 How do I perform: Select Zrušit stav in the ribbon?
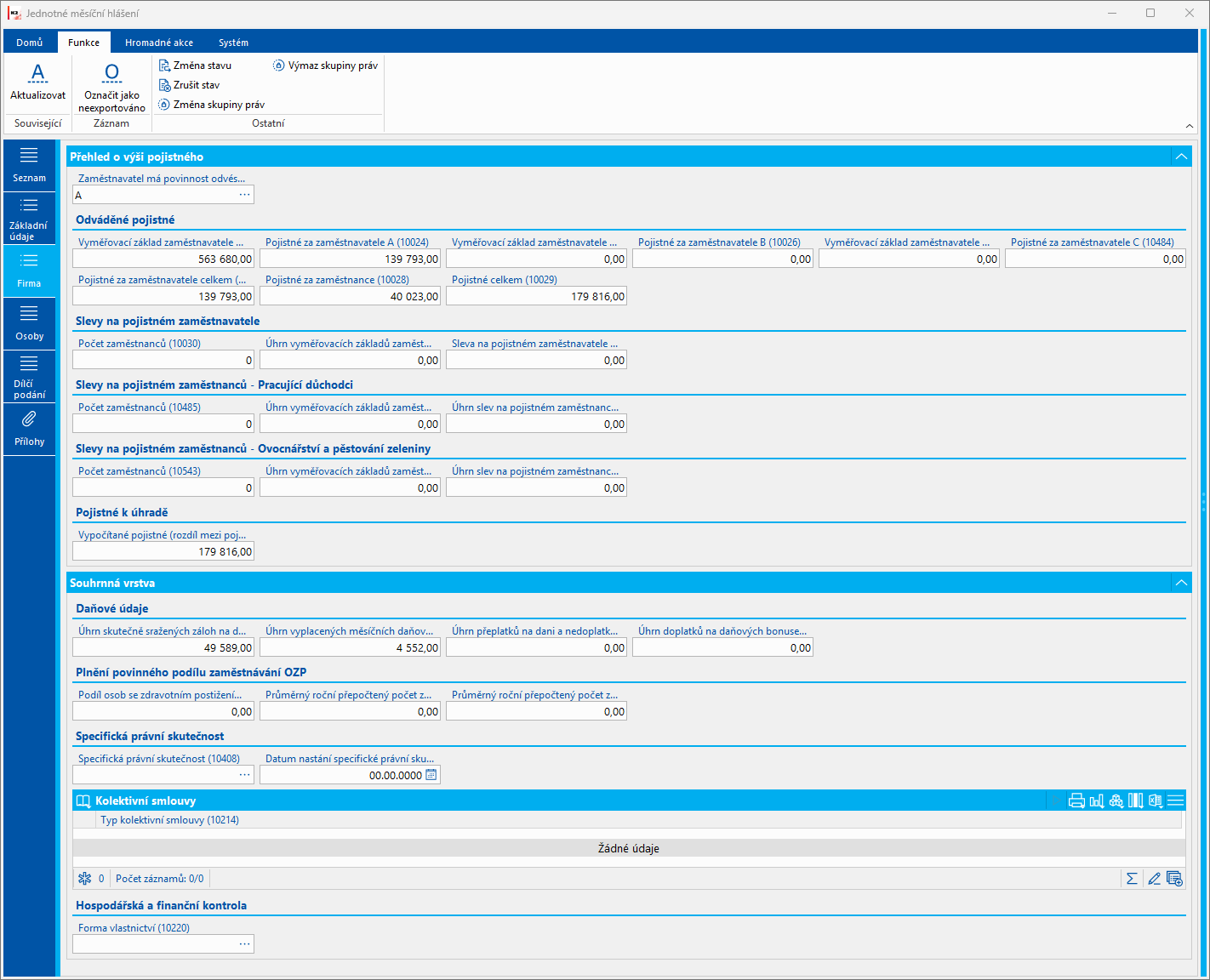pos(189,85)
